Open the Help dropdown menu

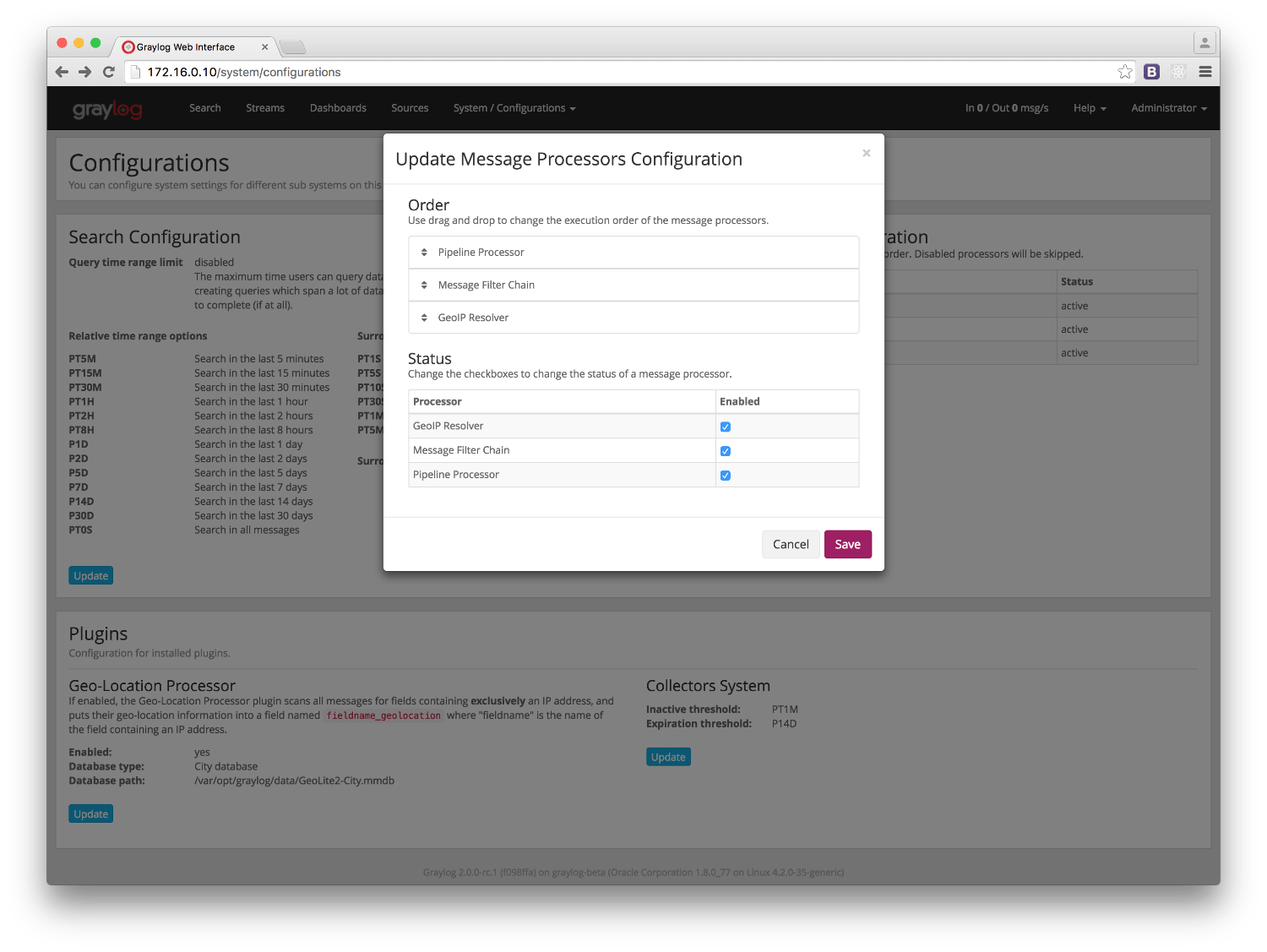[x=1090, y=108]
